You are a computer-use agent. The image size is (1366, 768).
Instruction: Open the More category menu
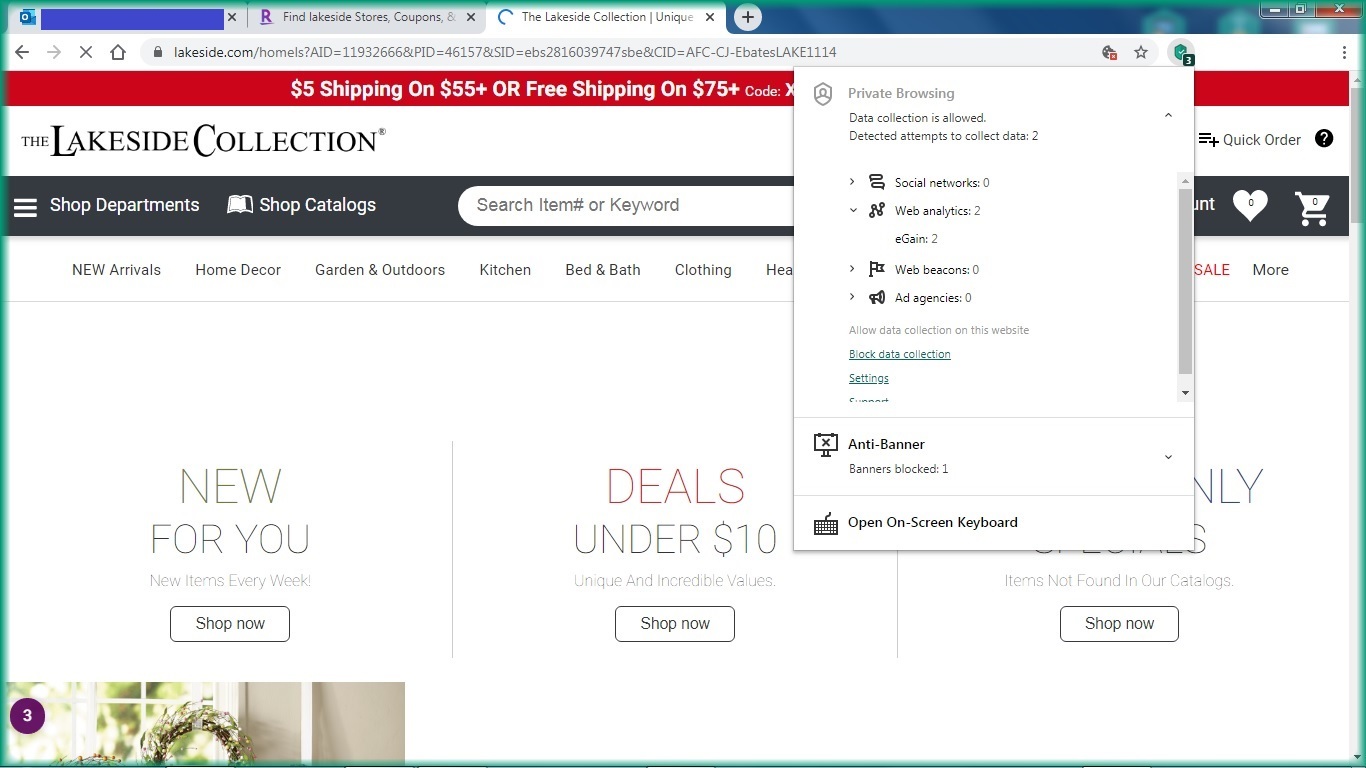click(x=1270, y=270)
